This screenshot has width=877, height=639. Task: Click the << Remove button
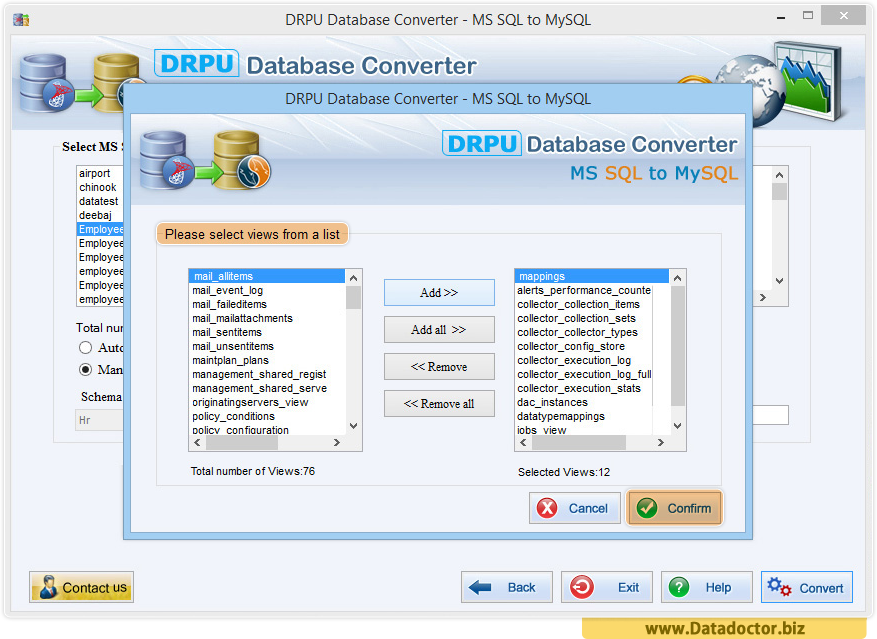point(439,367)
